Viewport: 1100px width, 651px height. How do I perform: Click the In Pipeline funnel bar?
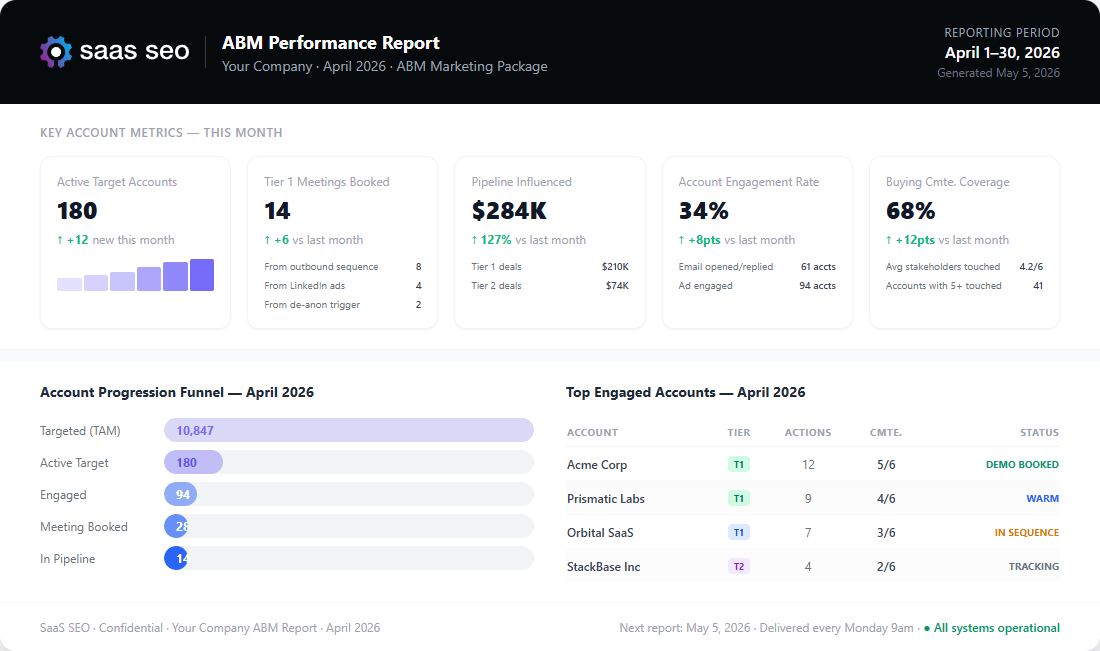(x=176, y=558)
